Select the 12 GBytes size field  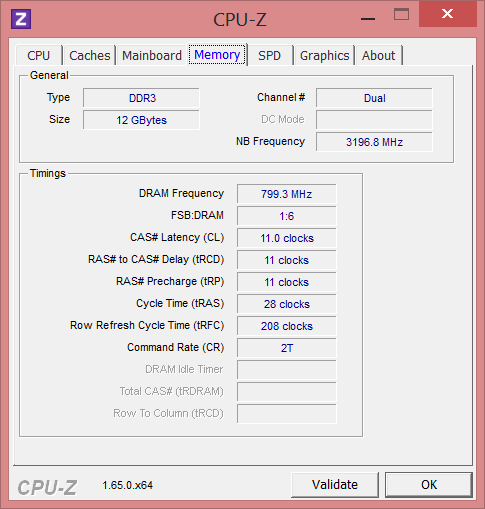pos(141,120)
